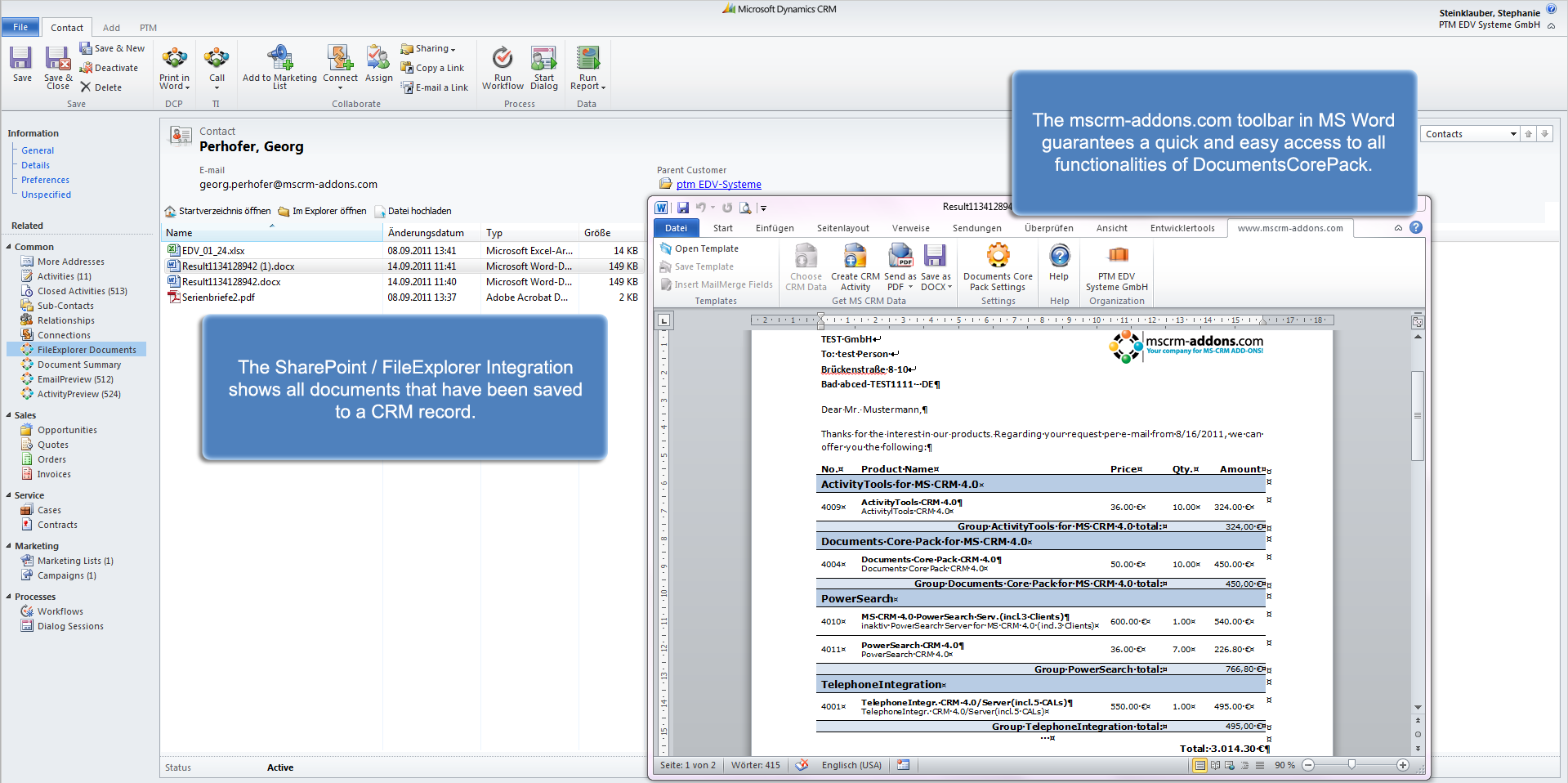Viewport: 1568px width, 783px height.
Task: Open Documents Core Pack Settings
Action: point(998,267)
